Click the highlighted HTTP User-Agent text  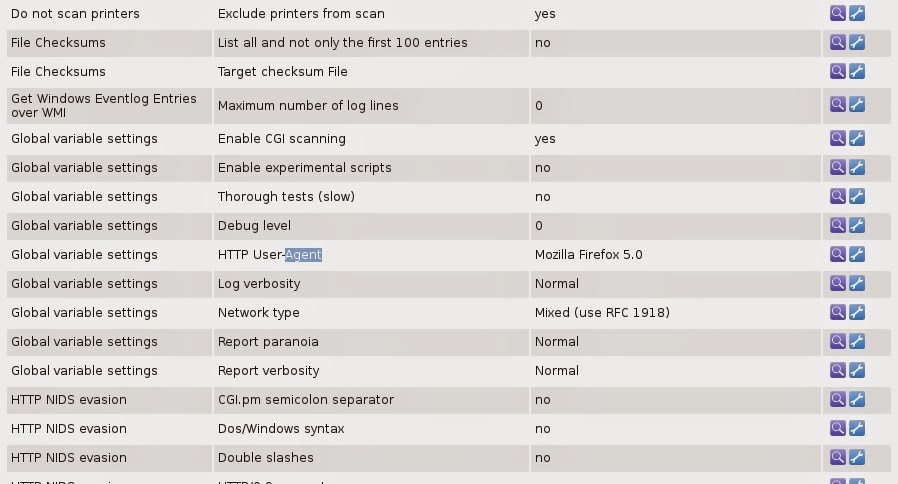(303, 255)
